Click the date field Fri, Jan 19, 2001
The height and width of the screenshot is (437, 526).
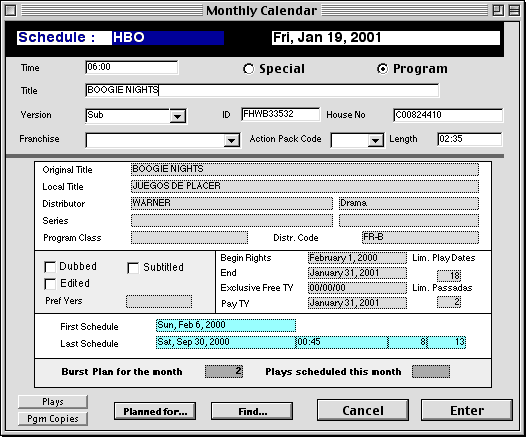[x=386, y=38]
